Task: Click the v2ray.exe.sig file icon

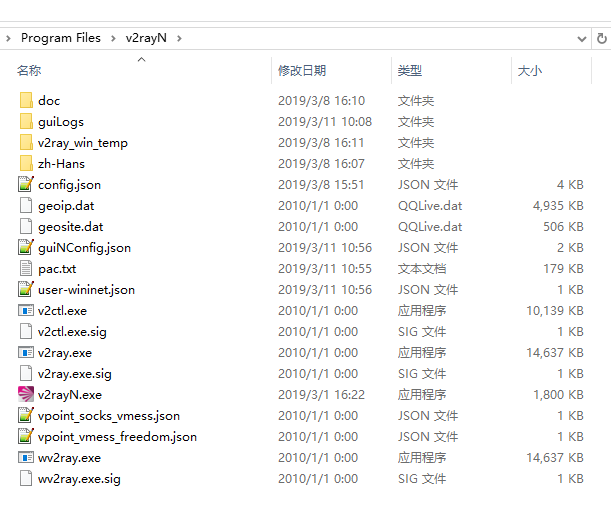Action: [x=26, y=373]
